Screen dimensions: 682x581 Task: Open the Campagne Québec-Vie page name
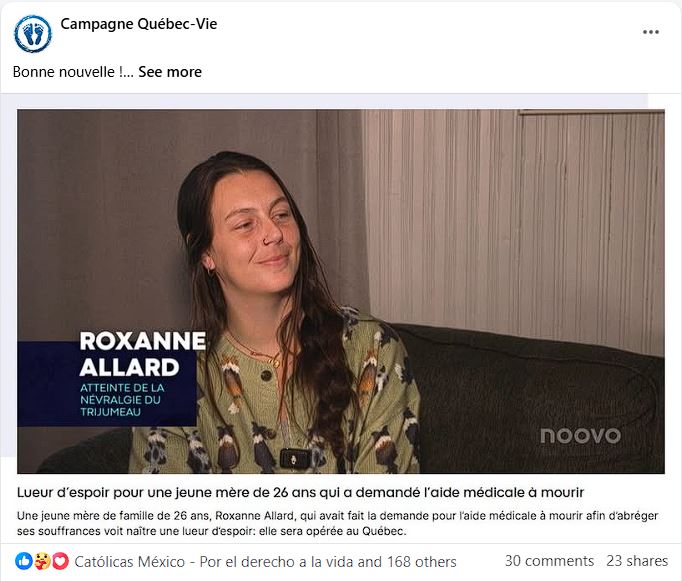139,24
